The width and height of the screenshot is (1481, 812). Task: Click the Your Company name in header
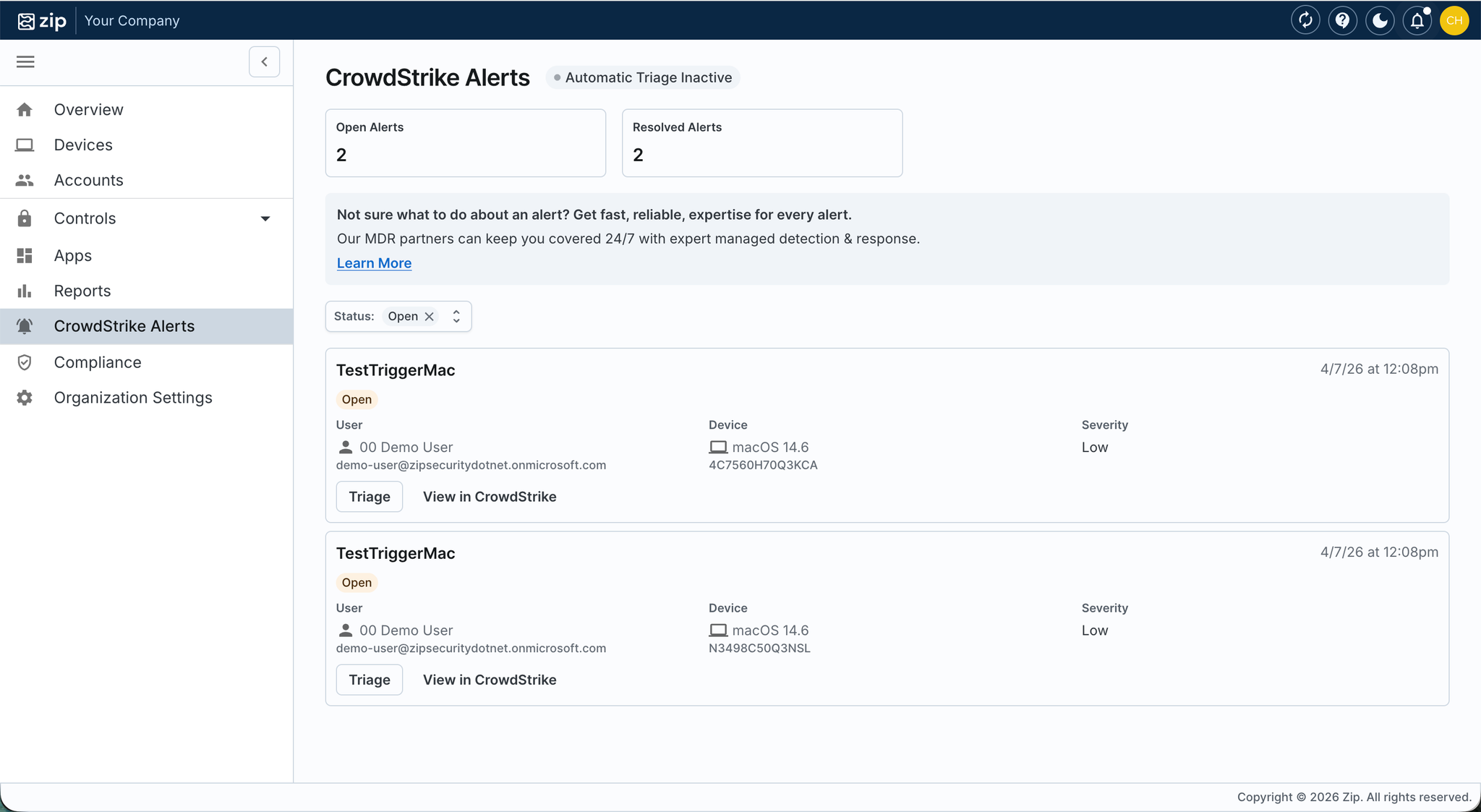(132, 20)
